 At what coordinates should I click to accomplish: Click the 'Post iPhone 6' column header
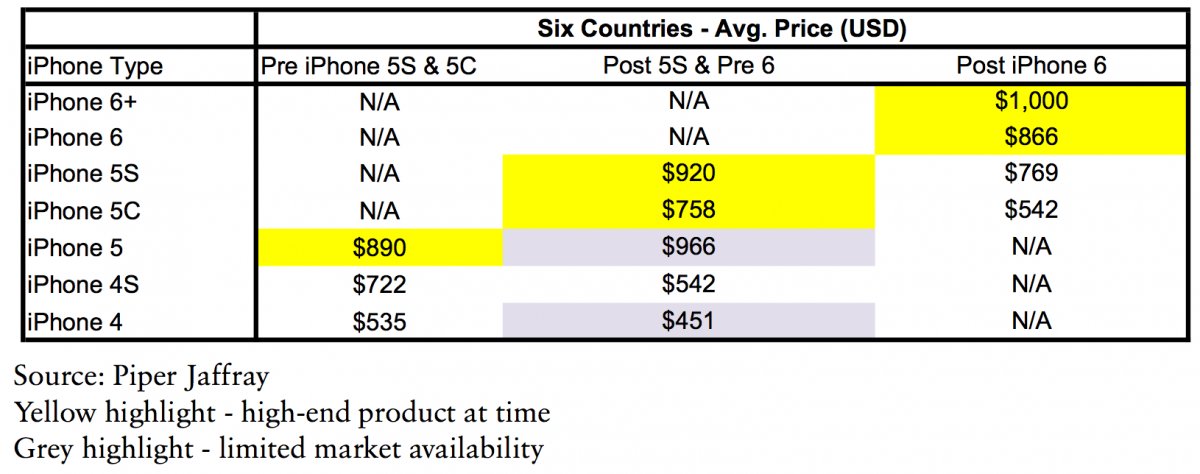(x=1033, y=67)
